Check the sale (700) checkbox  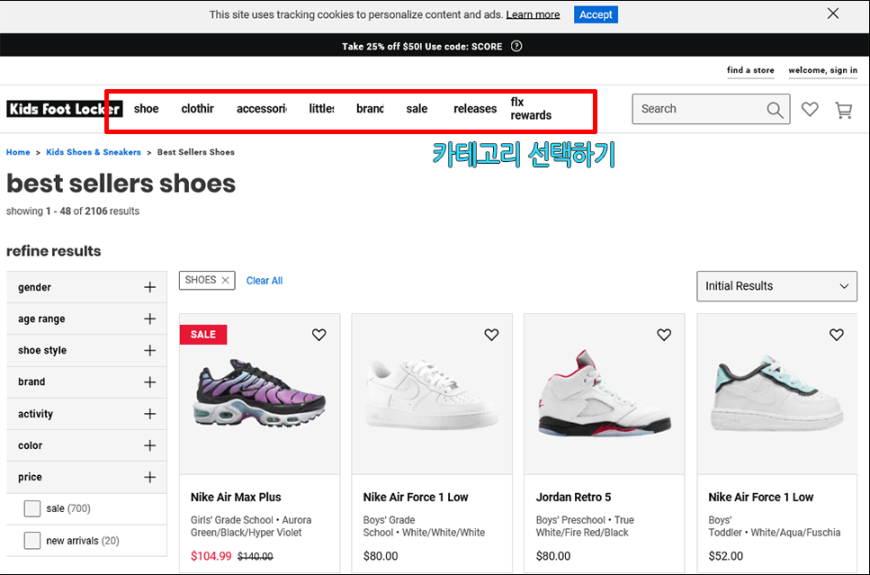click(32, 508)
